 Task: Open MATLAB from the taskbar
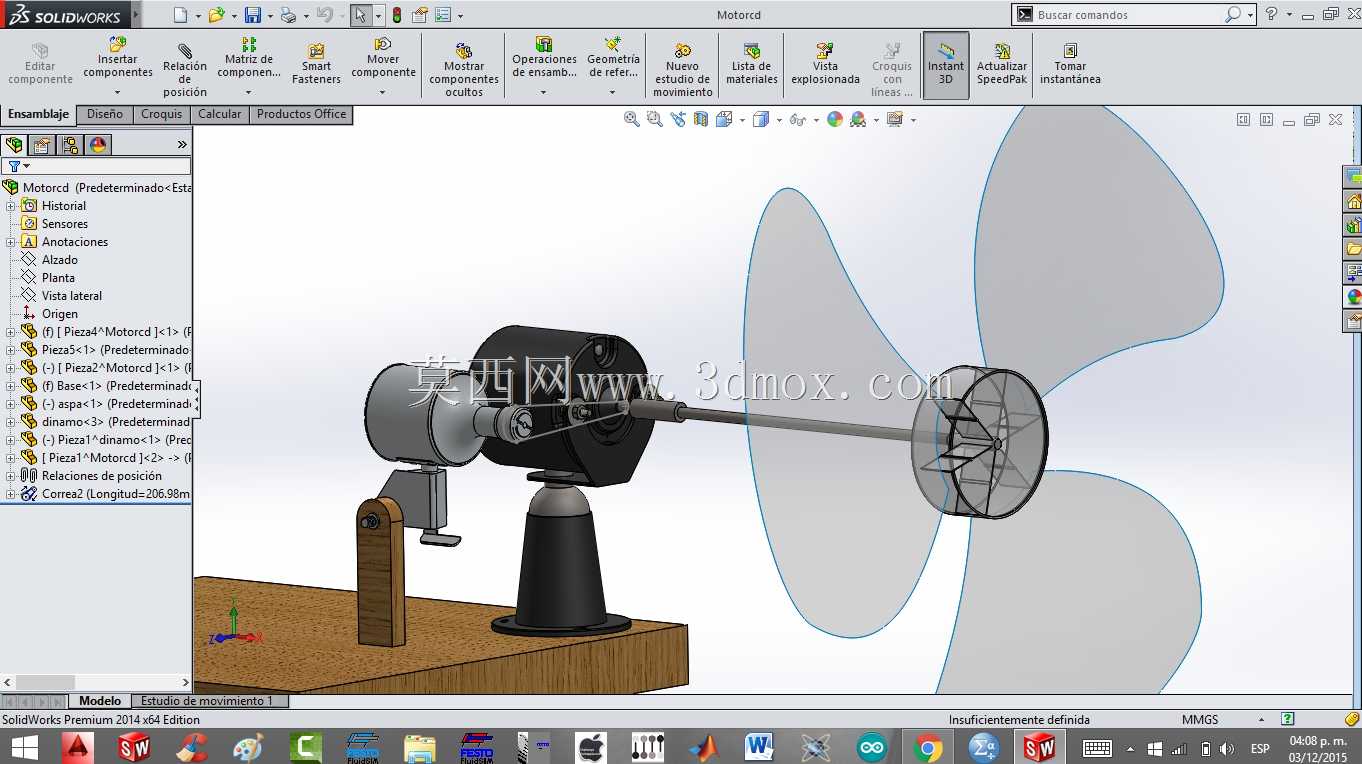(x=705, y=747)
